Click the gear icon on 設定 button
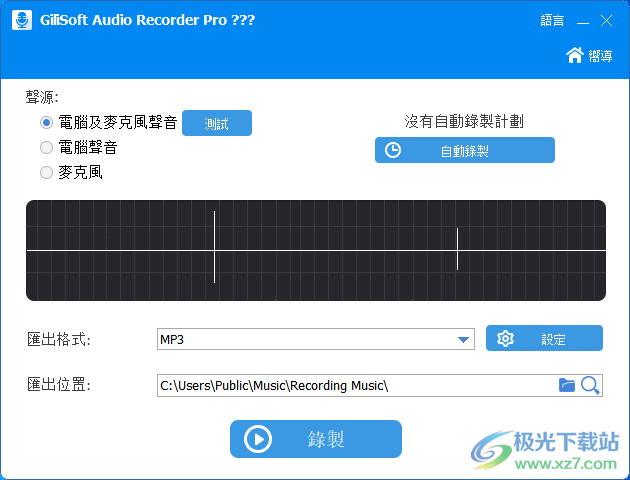Viewport: 630px width, 480px height. coord(505,339)
